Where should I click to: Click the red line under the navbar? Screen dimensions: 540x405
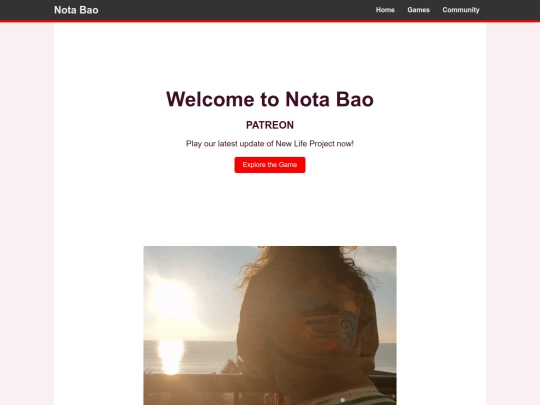coord(270,21)
